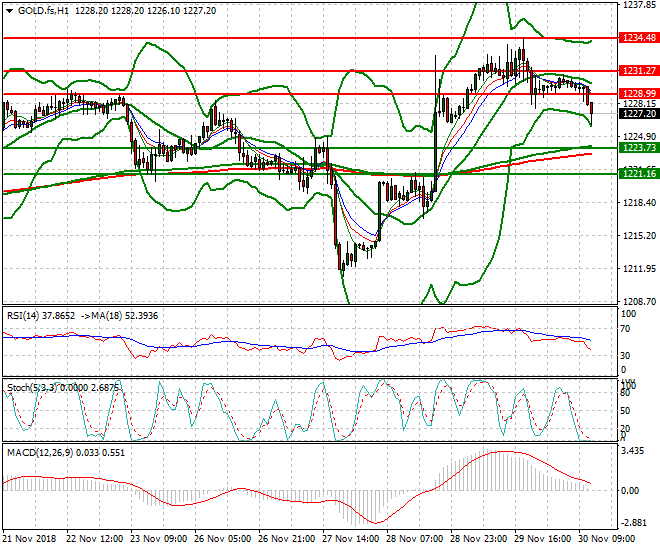660x550 pixels.
Task: Click the 23 Nov 09:00 time label
Action: (158, 539)
